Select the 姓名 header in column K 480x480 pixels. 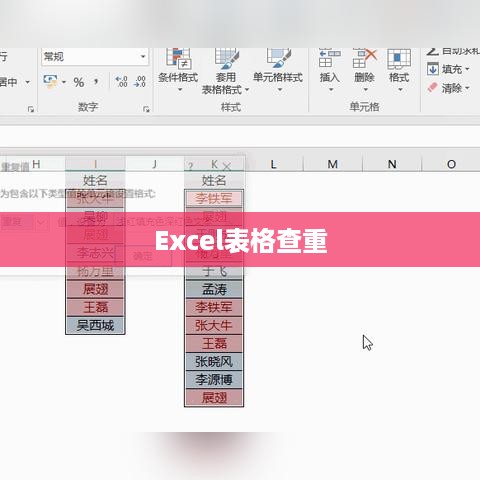point(214,180)
